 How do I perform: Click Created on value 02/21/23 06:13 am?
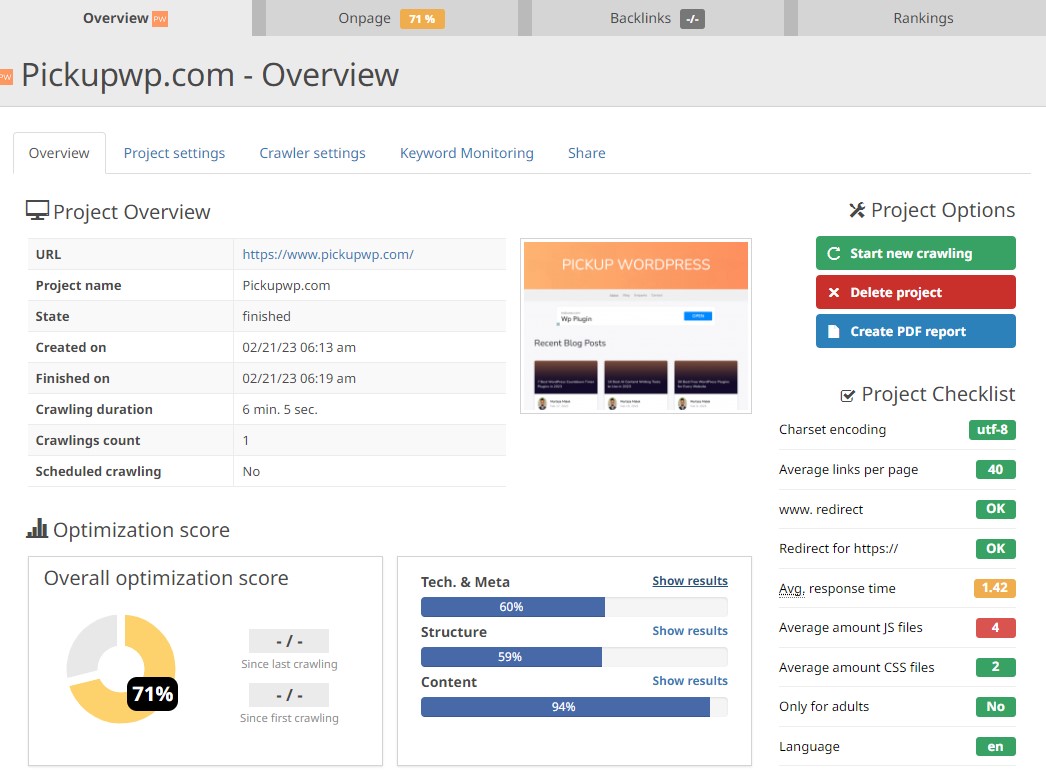tap(299, 348)
